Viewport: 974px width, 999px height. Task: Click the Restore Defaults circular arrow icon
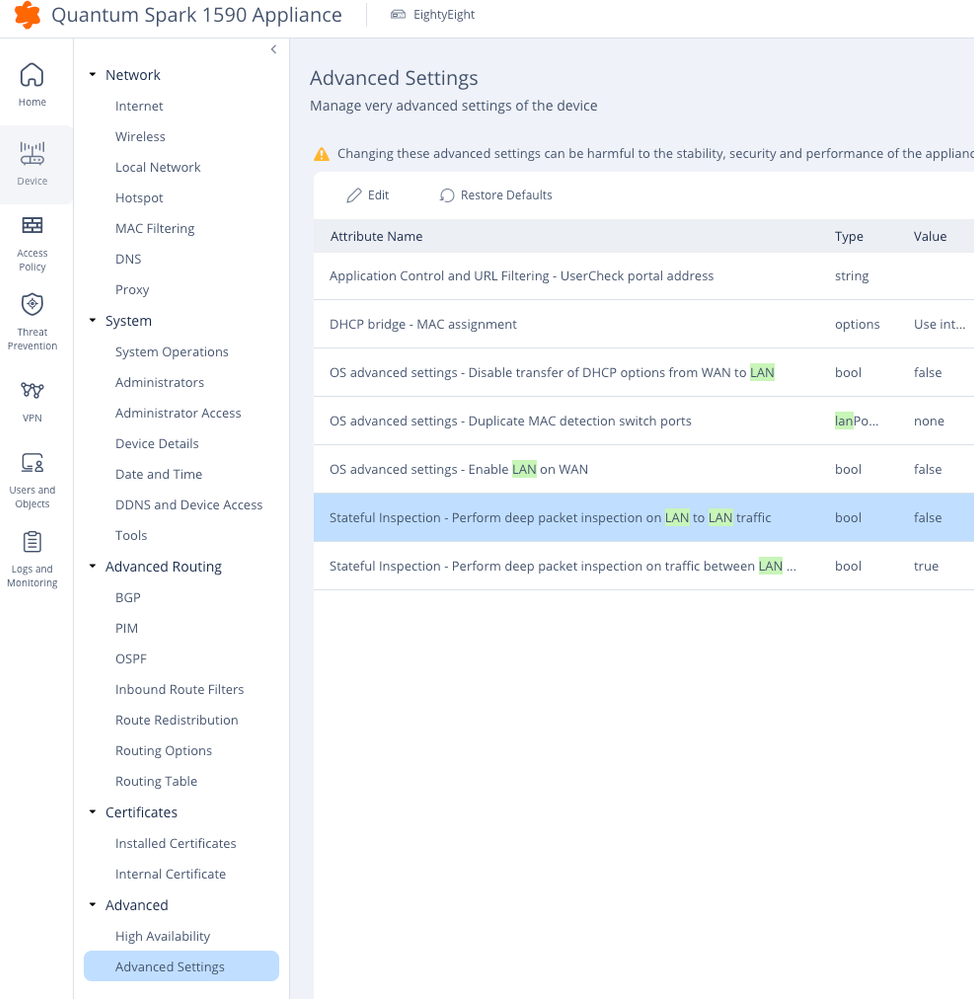tap(447, 195)
